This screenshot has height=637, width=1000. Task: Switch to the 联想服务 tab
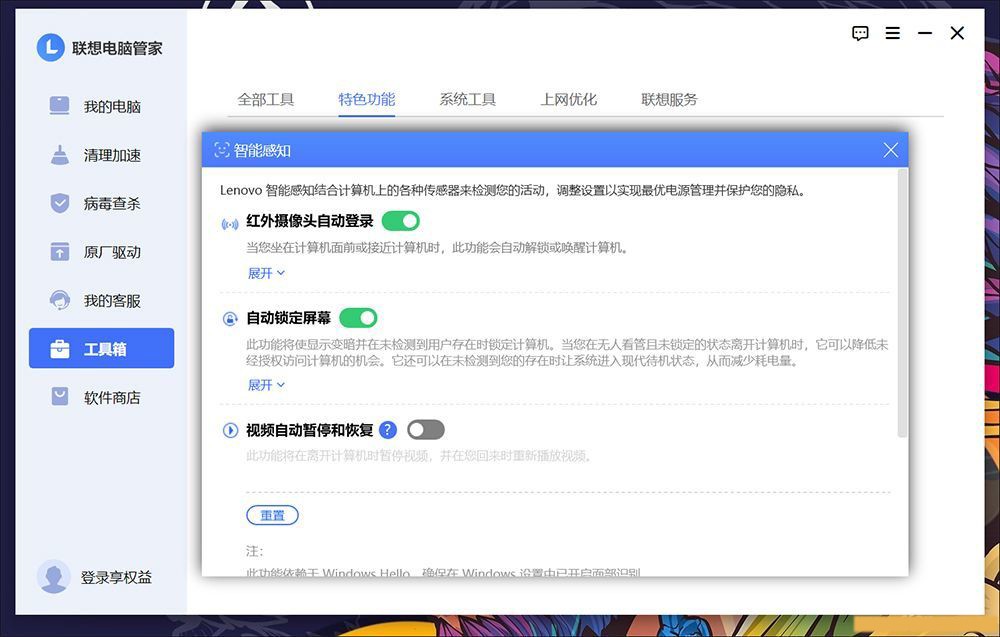point(669,99)
